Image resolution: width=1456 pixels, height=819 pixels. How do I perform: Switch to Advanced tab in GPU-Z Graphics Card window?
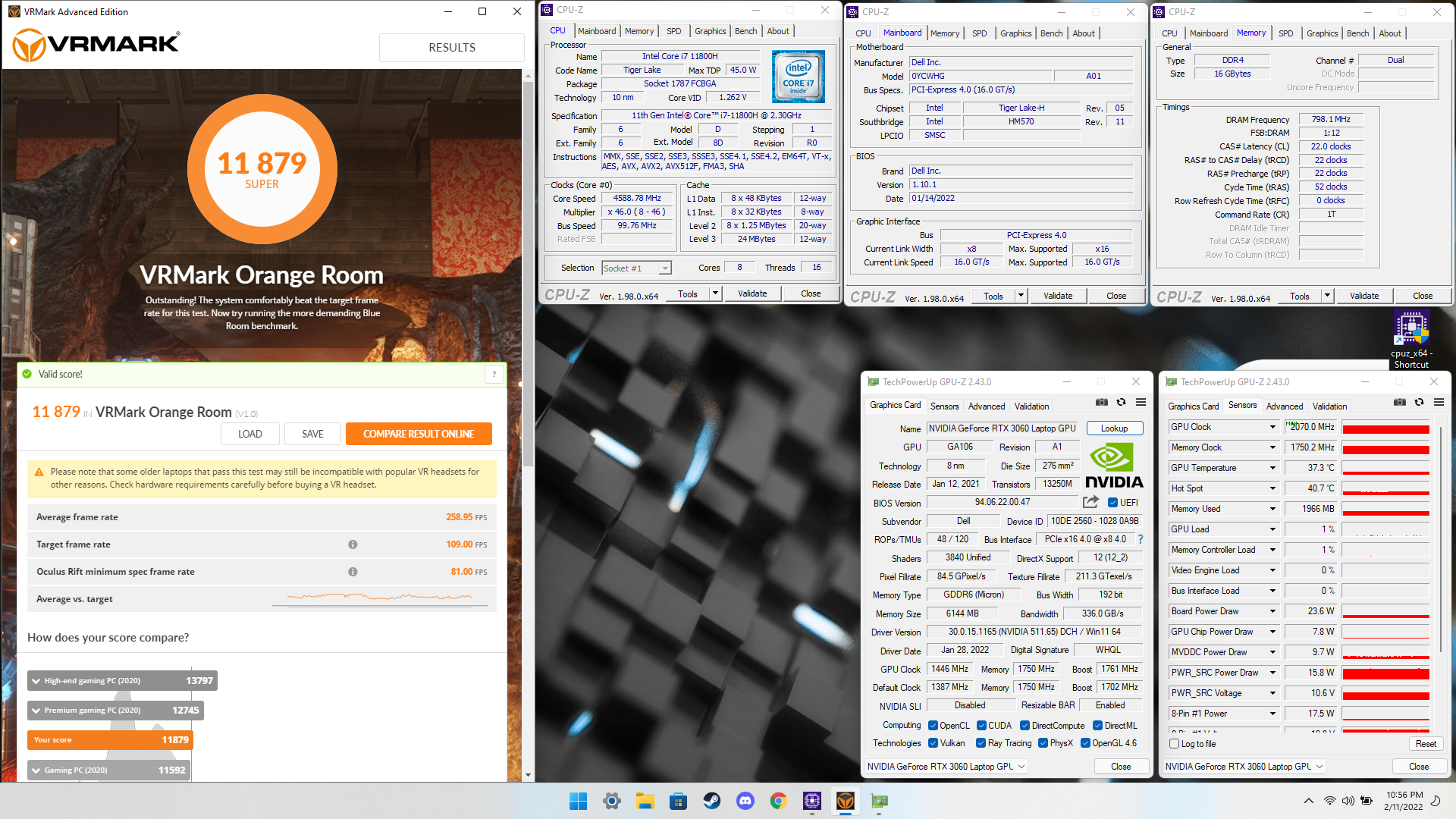tap(986, 406)
